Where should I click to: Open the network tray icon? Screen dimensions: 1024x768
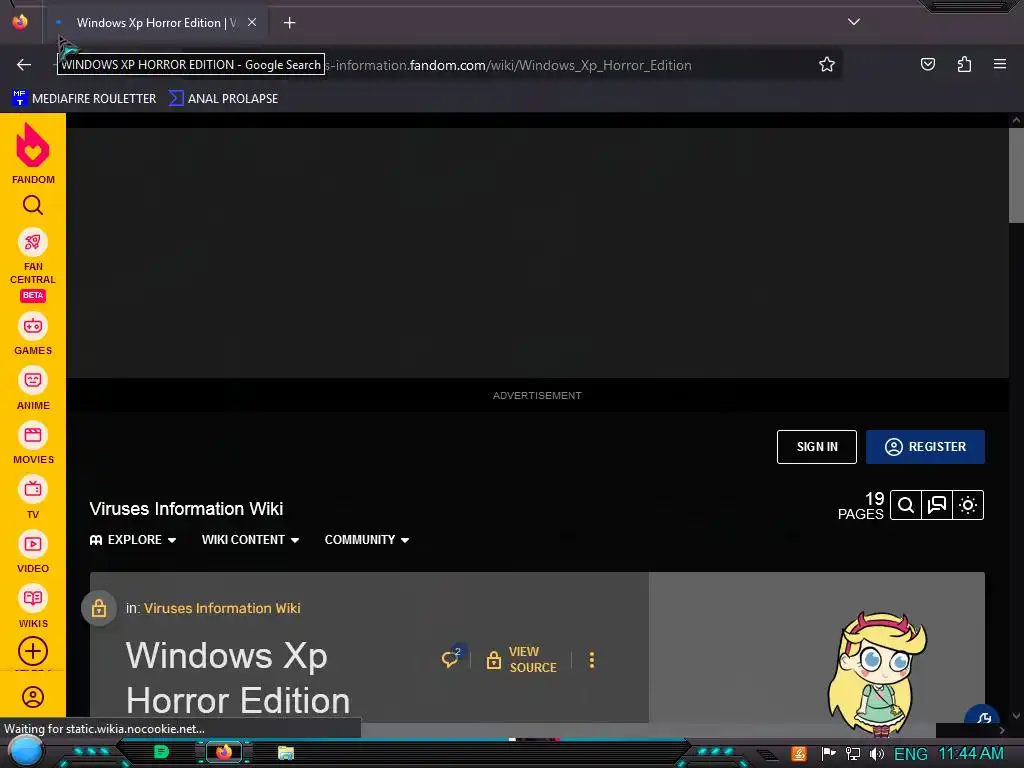pos(853,754)
